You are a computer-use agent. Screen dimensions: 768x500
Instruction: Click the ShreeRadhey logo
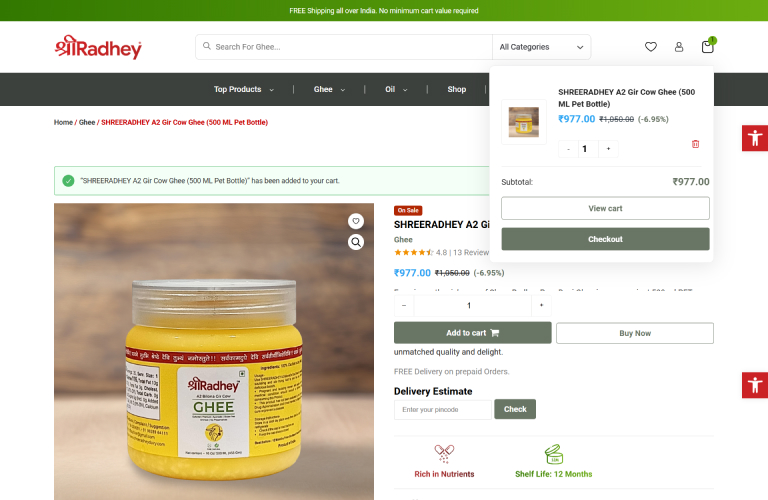click(x=98, y=47)
